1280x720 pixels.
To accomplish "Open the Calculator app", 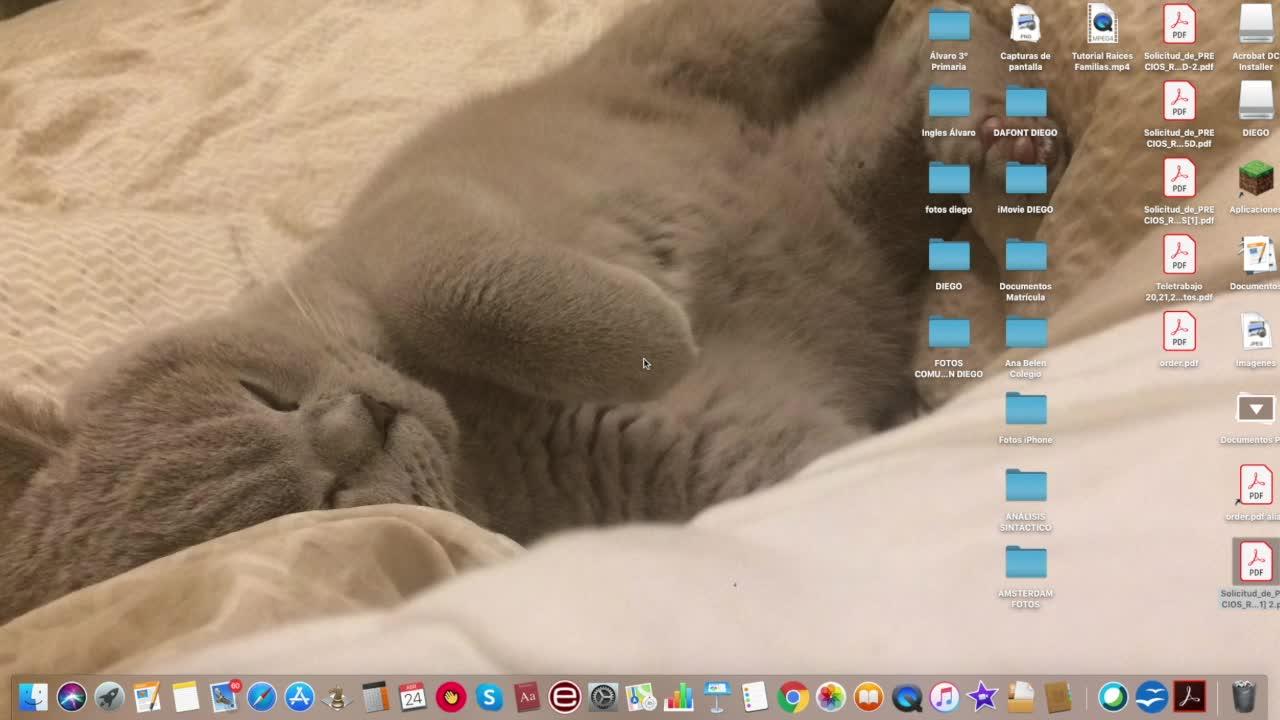I will point(375,696).
